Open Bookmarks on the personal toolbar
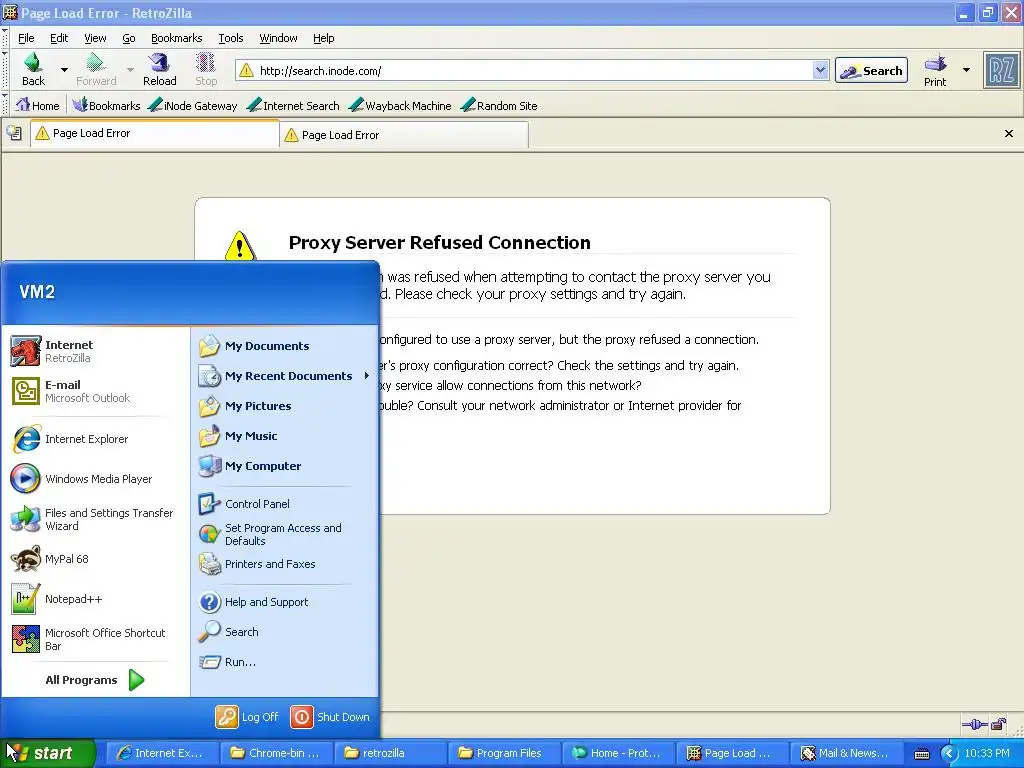Screen dimensions: 1024x768 106,105
